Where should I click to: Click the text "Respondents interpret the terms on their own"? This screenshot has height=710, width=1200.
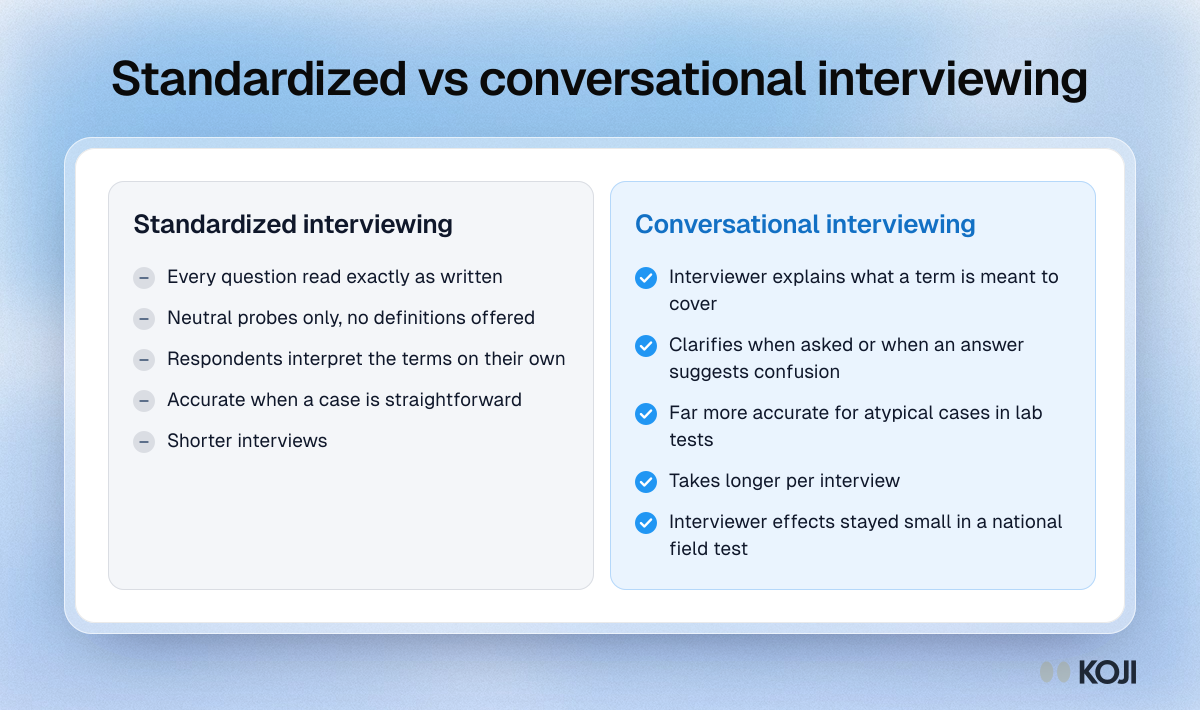point(366,359)
